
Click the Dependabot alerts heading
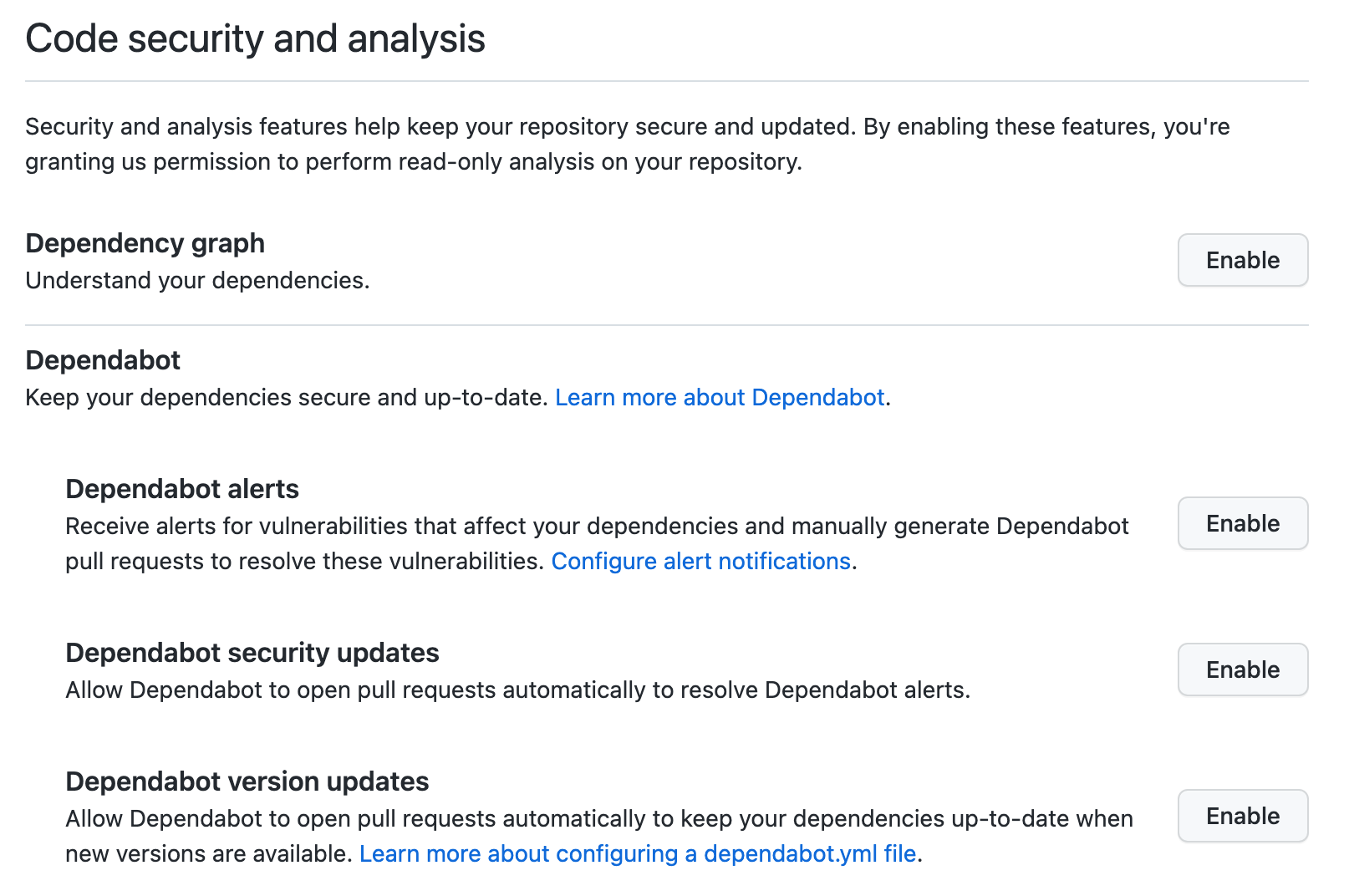182,489
